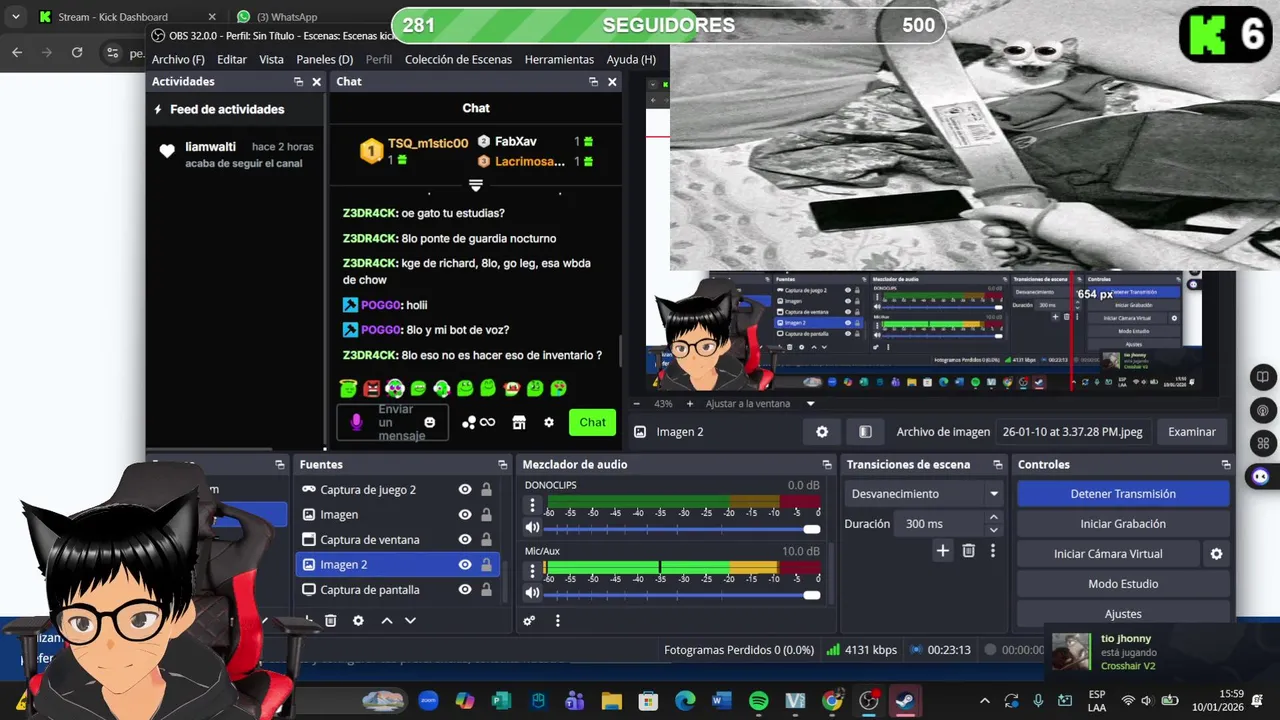Increase transition Duración with up stepper
Viewport: 1280px width, 720px height.
pyautogui.click(x=993, y=518)
